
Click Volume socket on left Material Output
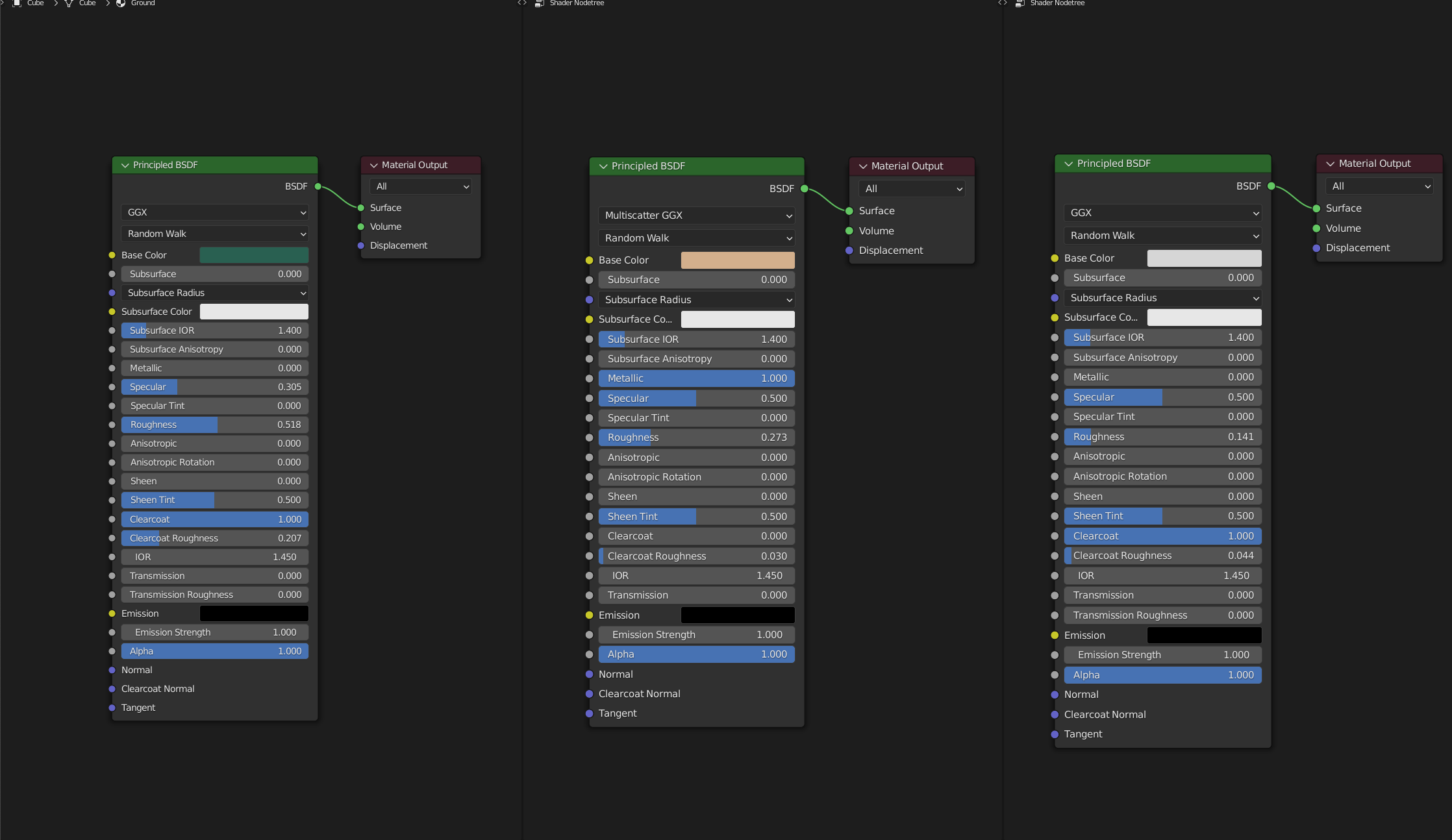pyautogui.click(x=360, y=227)
